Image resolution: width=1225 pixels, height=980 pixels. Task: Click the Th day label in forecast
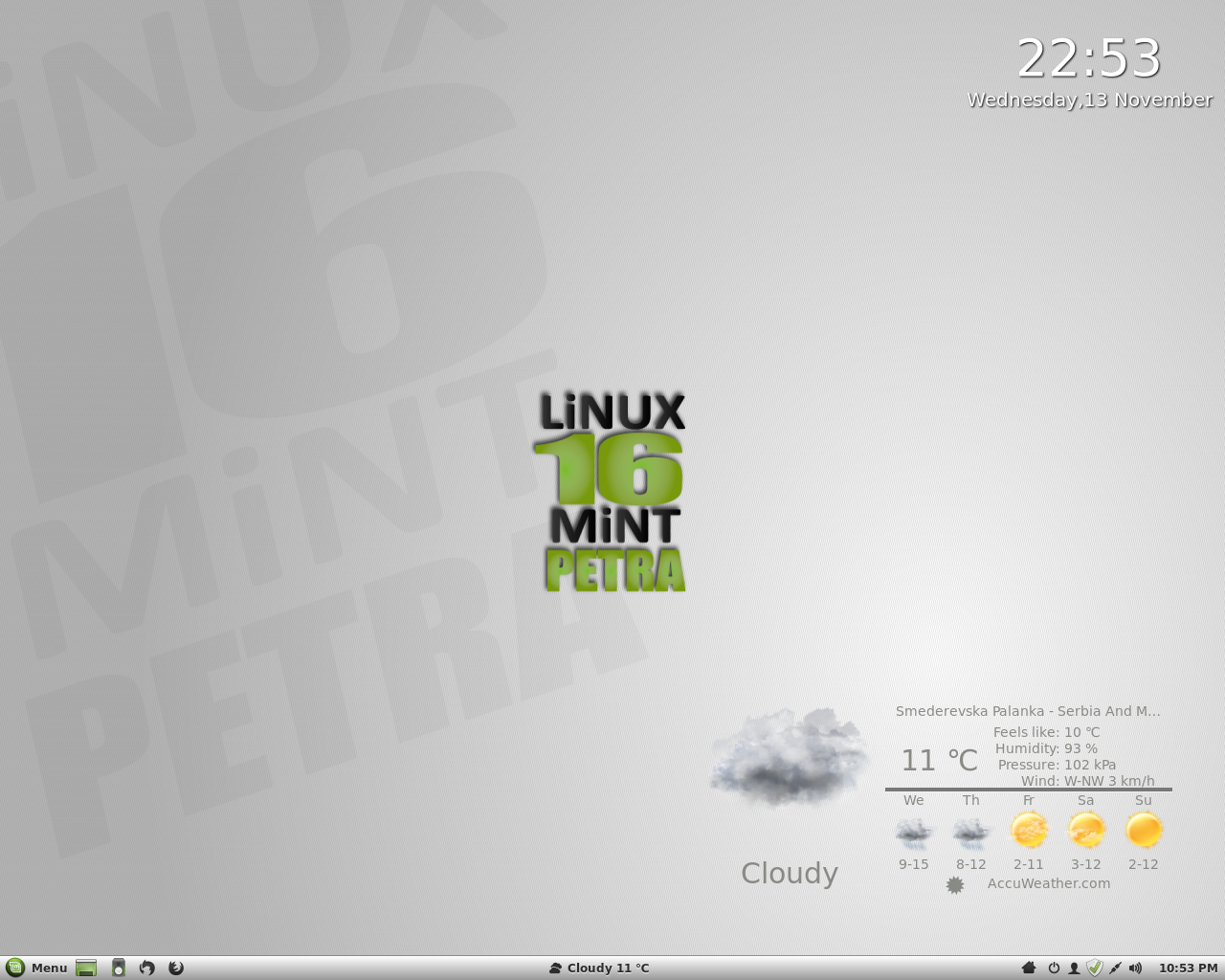coord(971,800)
